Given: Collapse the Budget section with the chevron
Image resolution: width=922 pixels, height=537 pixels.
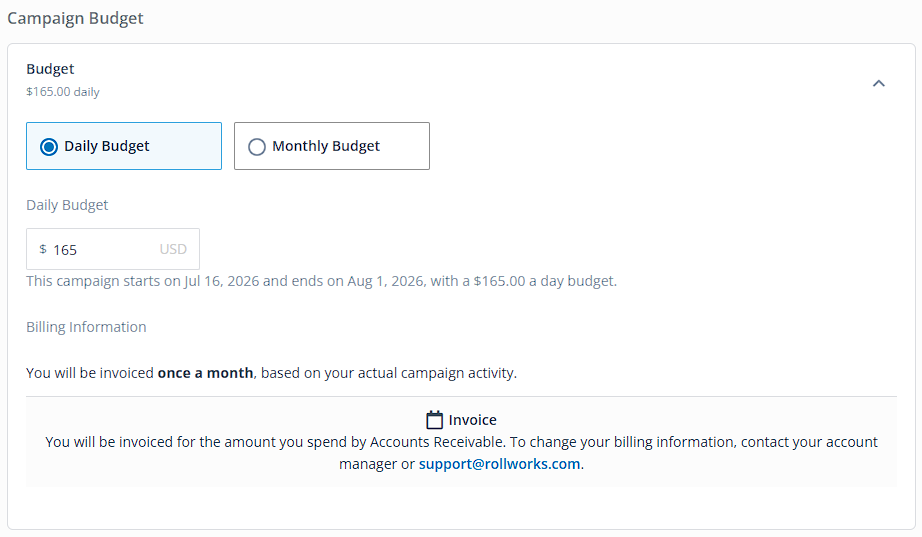Looking at the screenshot, I should [x=878, y=84].
